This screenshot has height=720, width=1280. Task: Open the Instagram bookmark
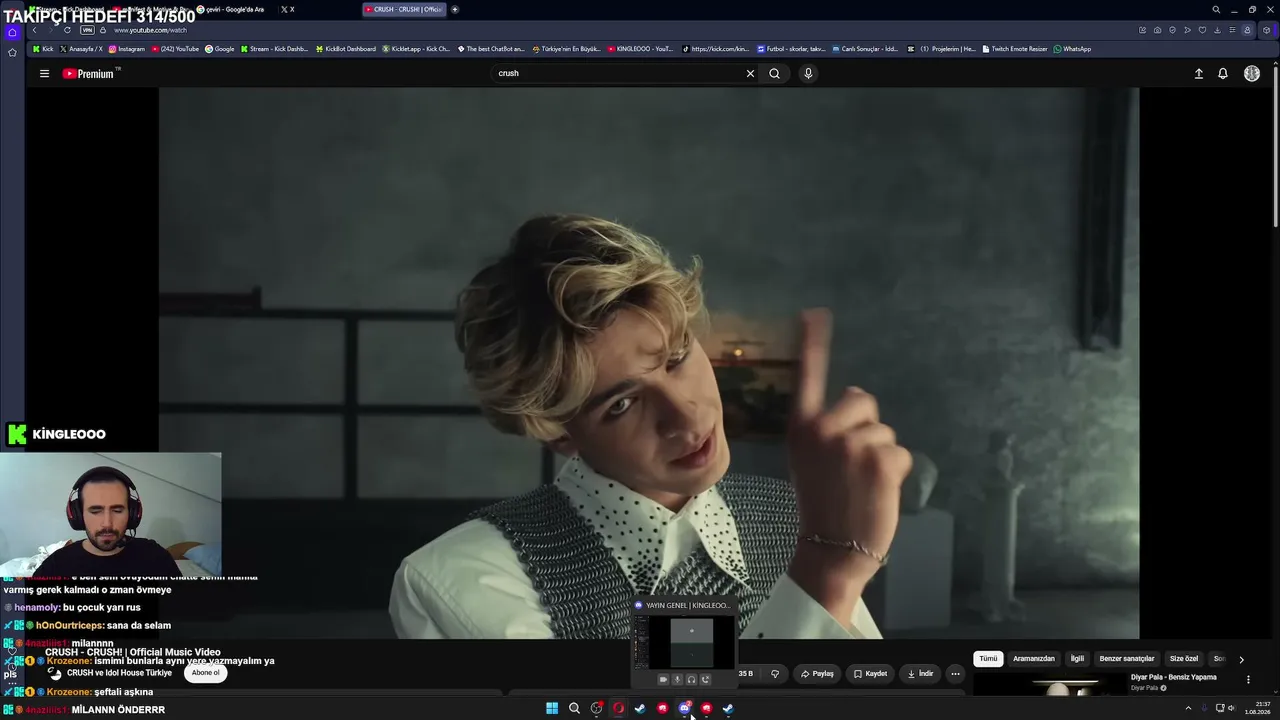127,49
